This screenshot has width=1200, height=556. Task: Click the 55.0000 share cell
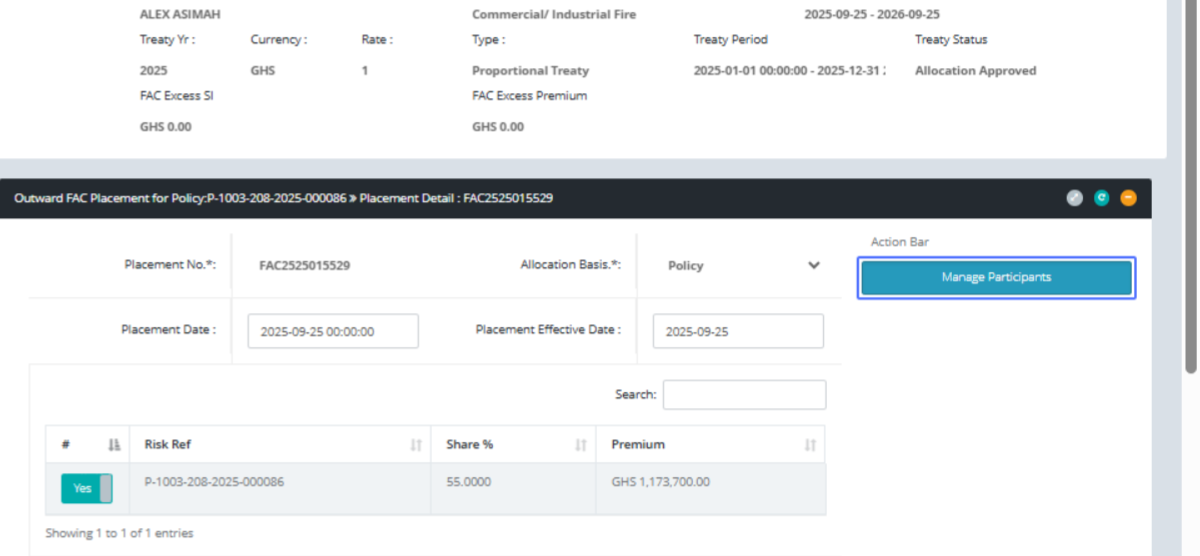coord(468,482)
